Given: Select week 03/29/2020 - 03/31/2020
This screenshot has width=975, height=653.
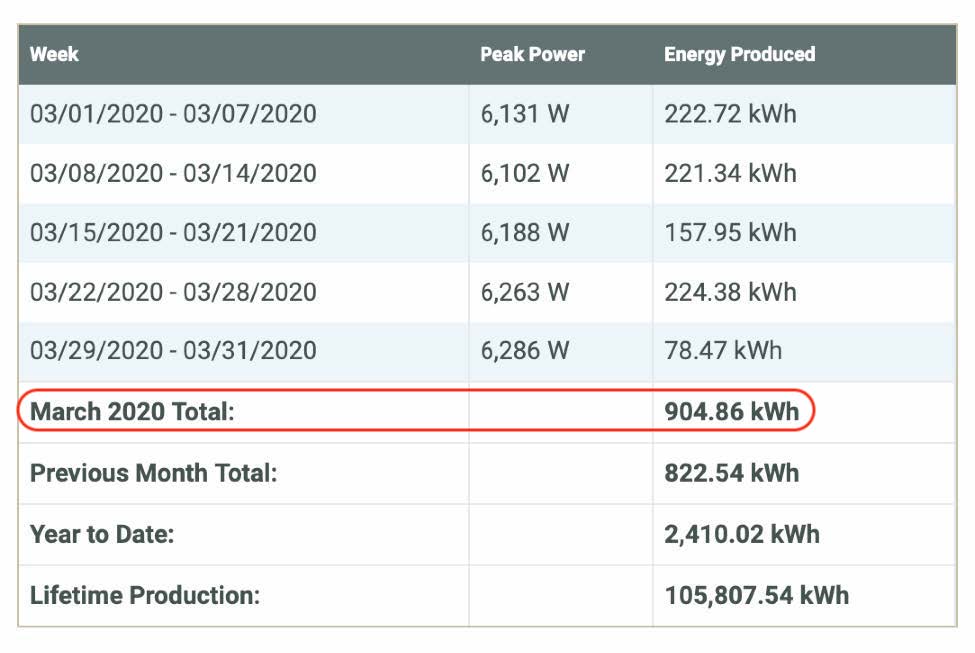Looking at the screenshot, I should click(173, 351).
